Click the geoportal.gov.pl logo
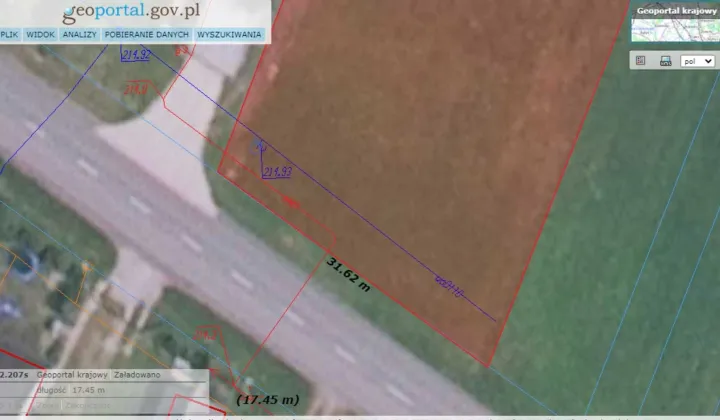The height and width of the screenshot is (420, 720). click(131, 12)
